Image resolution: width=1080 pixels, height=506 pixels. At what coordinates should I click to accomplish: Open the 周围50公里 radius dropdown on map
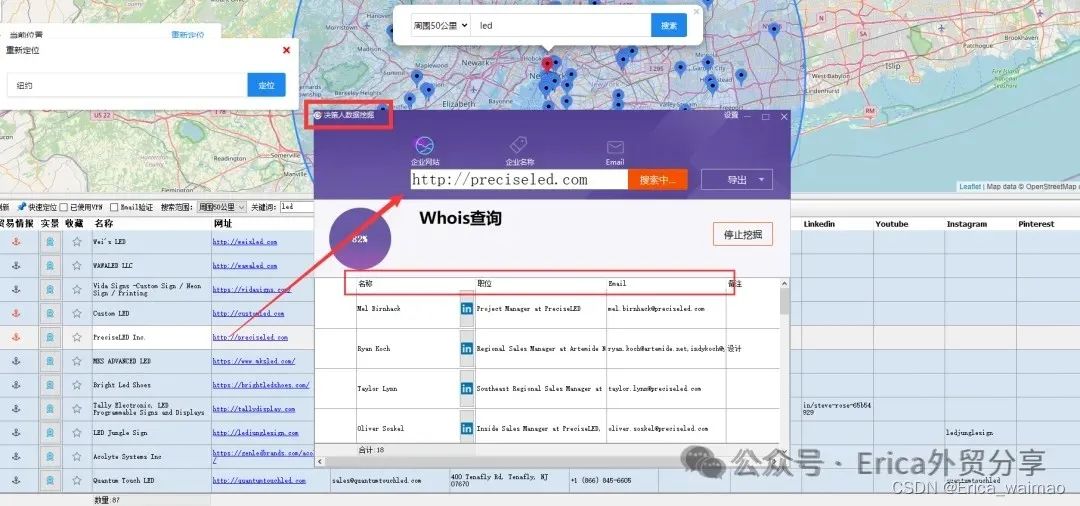tap(441, 25)
